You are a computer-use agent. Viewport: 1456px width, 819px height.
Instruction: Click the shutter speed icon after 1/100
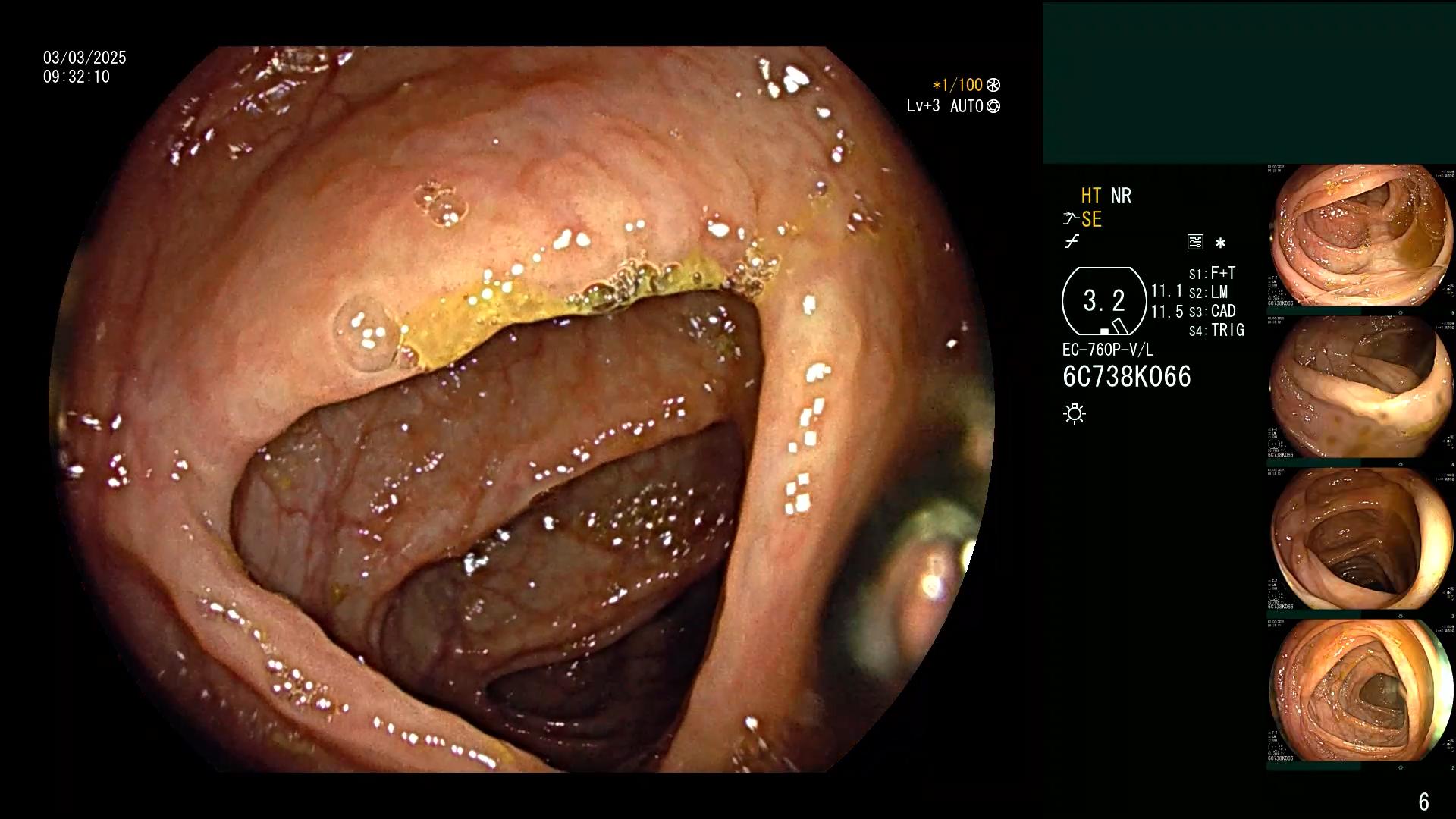[993, 85]
